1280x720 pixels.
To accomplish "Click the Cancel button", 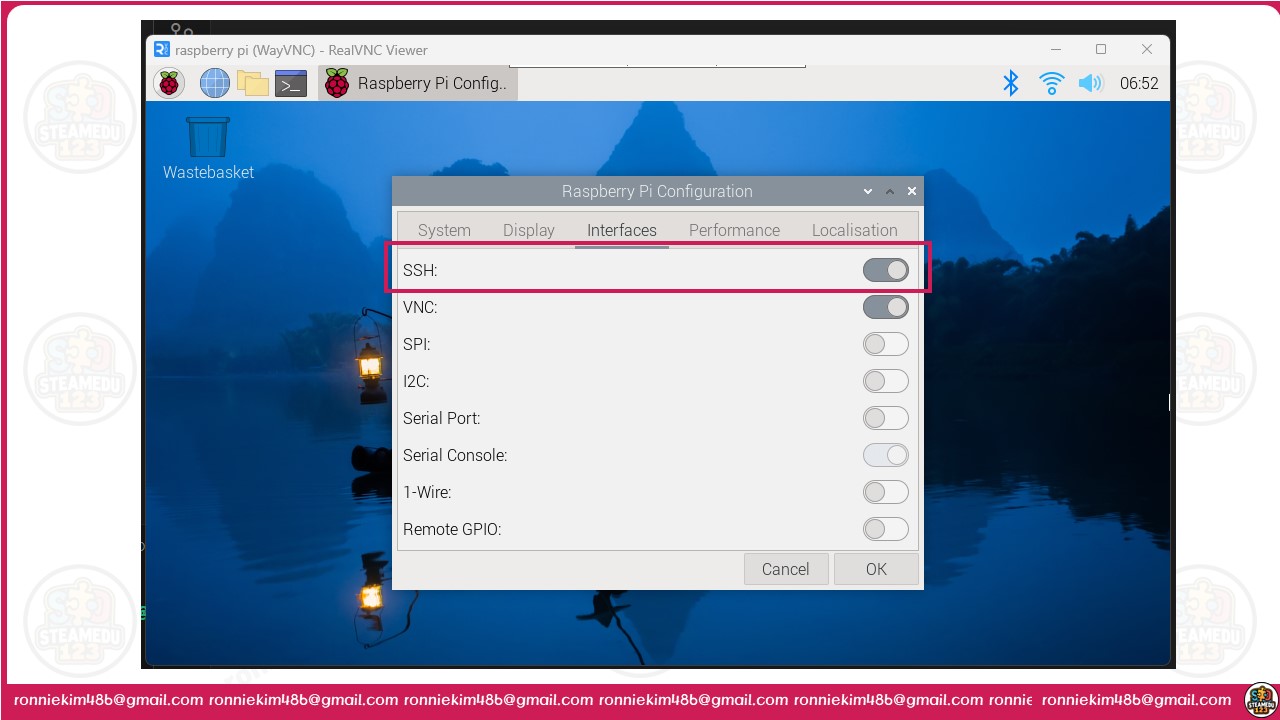I will click(786, 569).
